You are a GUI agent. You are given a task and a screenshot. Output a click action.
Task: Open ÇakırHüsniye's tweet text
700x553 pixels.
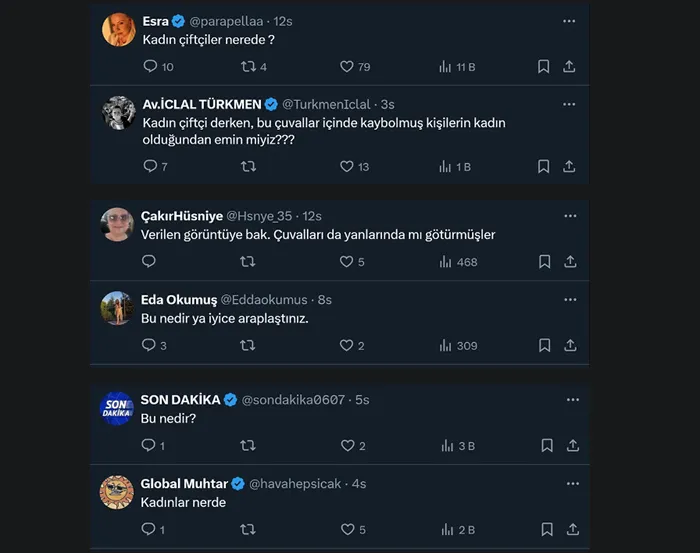[x=319, y=235]
